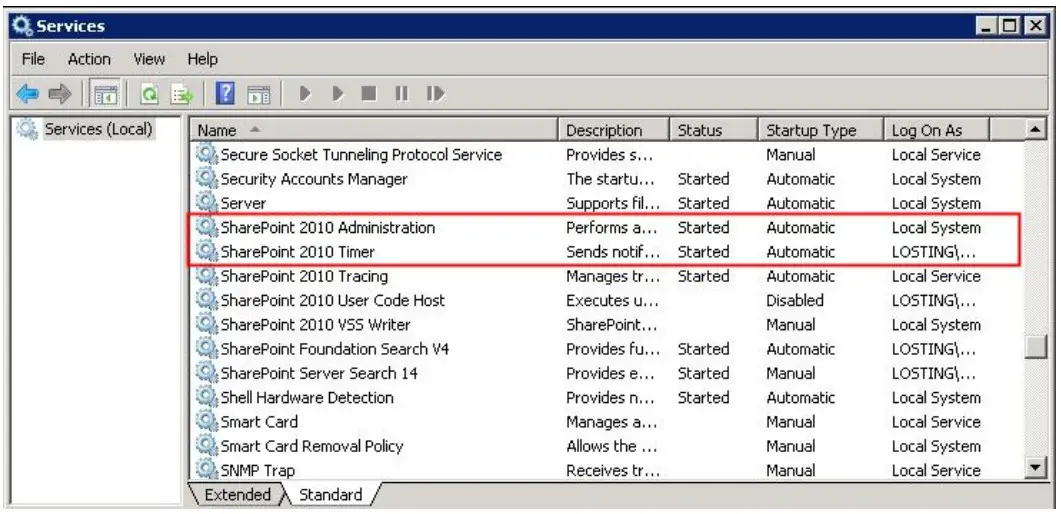This screenshot has height=514, width=1061.
Task: Select the SharePoint 2010 Timer service name
Action: click(298, 252)
